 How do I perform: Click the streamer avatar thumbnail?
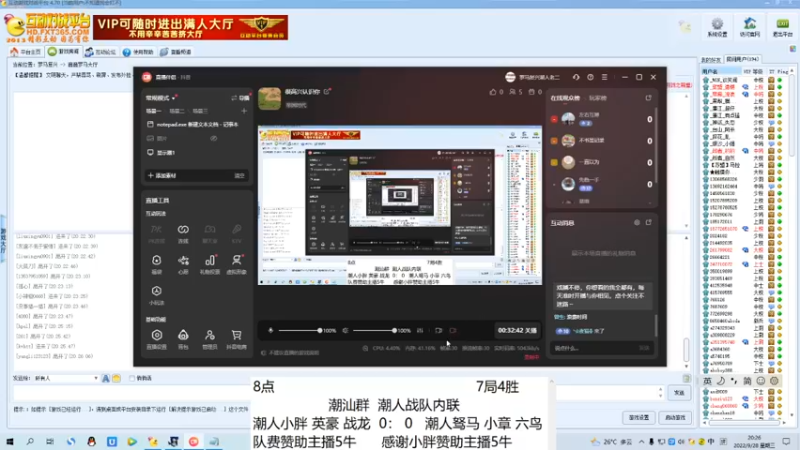tap(269, 98)
